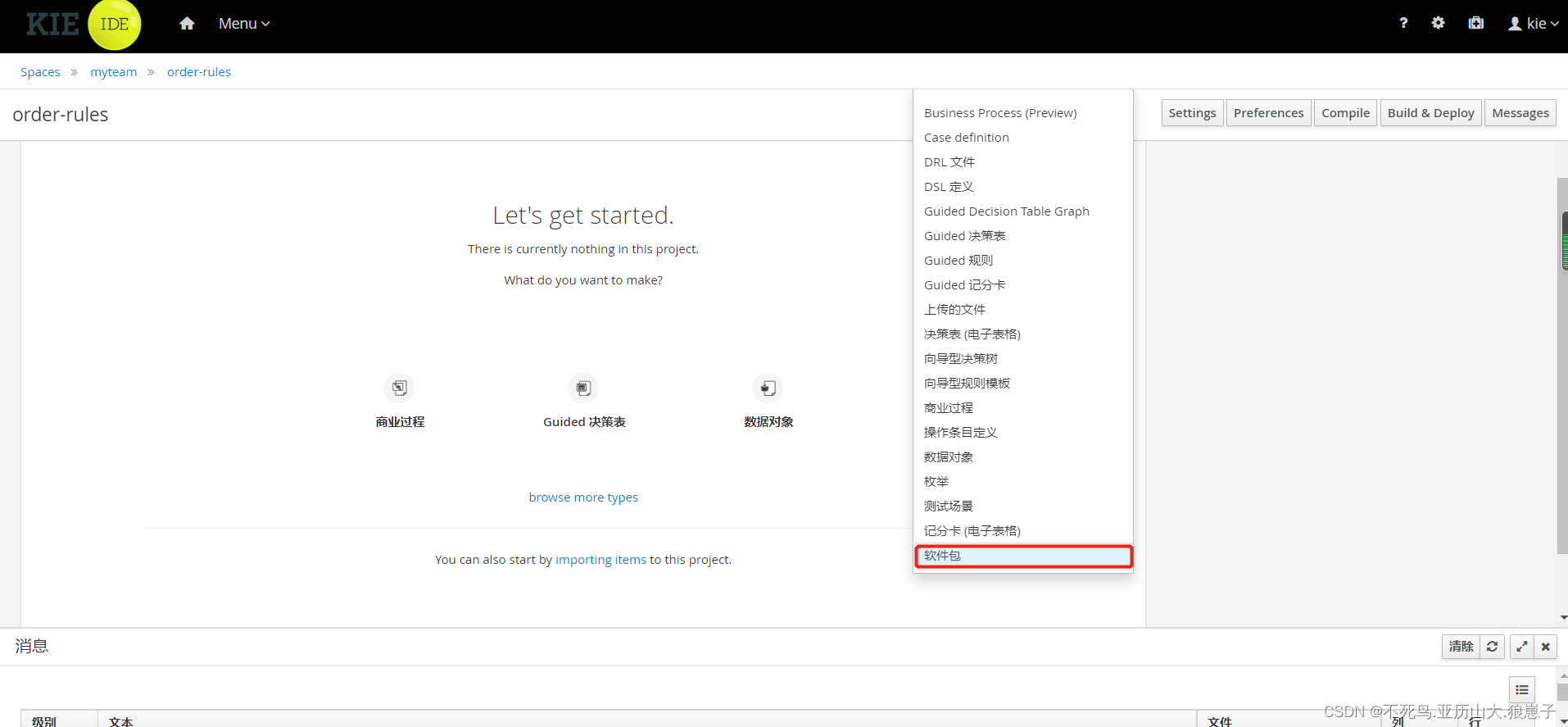Compile the order-rules project
Image resolution: width=1568 pixels, height=727 pixels.
tap(1345, 113)
